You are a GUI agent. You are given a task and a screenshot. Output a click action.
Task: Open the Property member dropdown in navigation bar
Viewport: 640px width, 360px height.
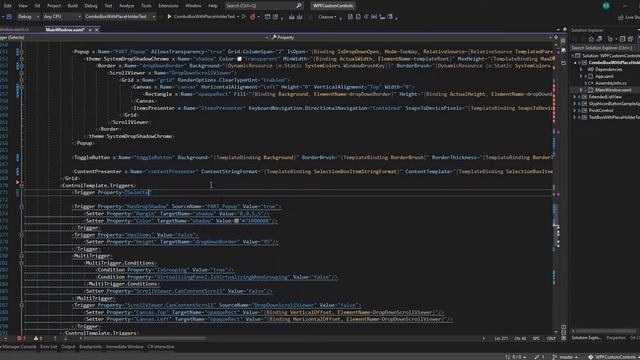click(411, 37)
